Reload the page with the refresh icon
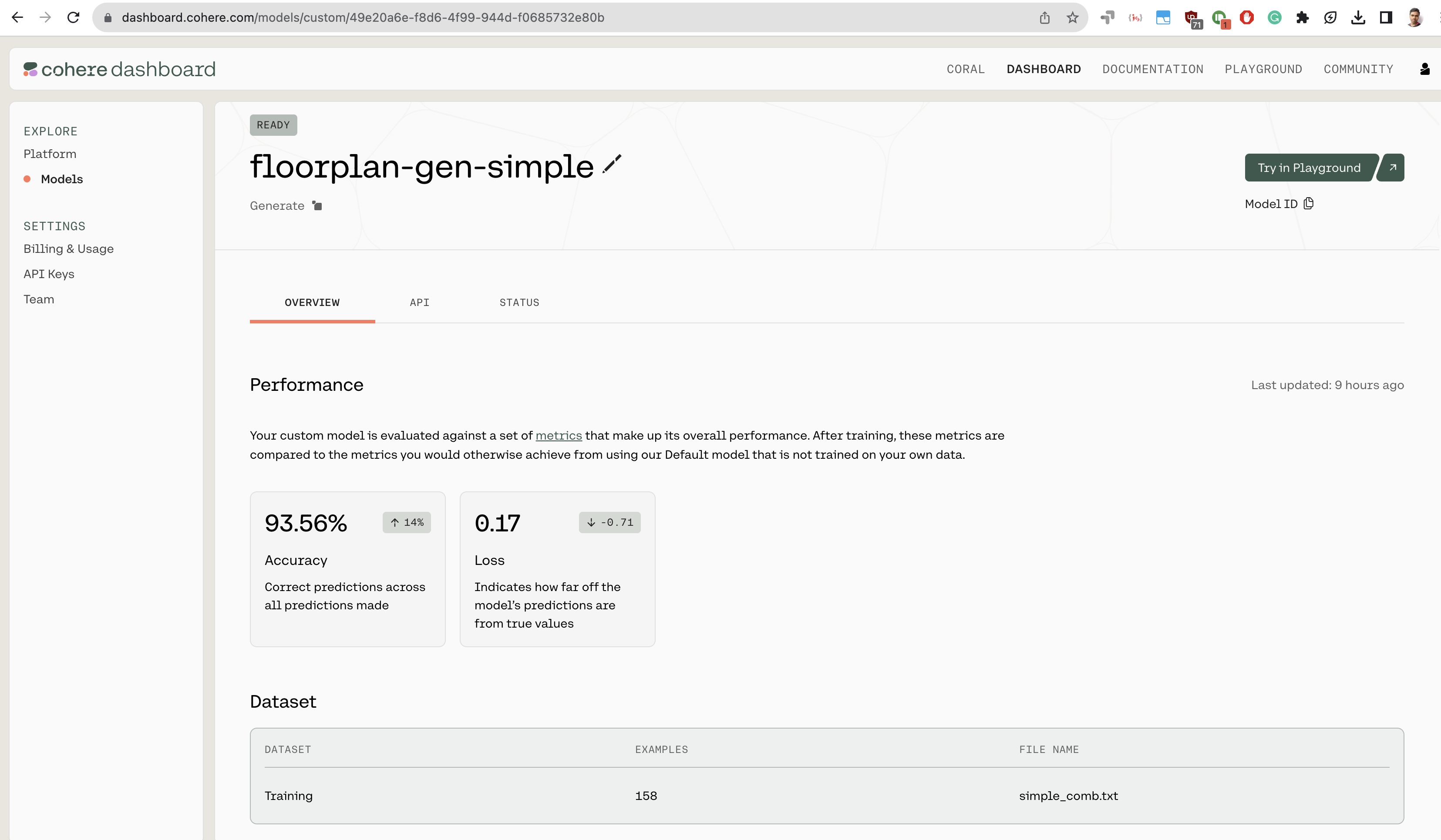This screenshot has width=1441, height=840. pyautogui.click(x=73, y=18)
